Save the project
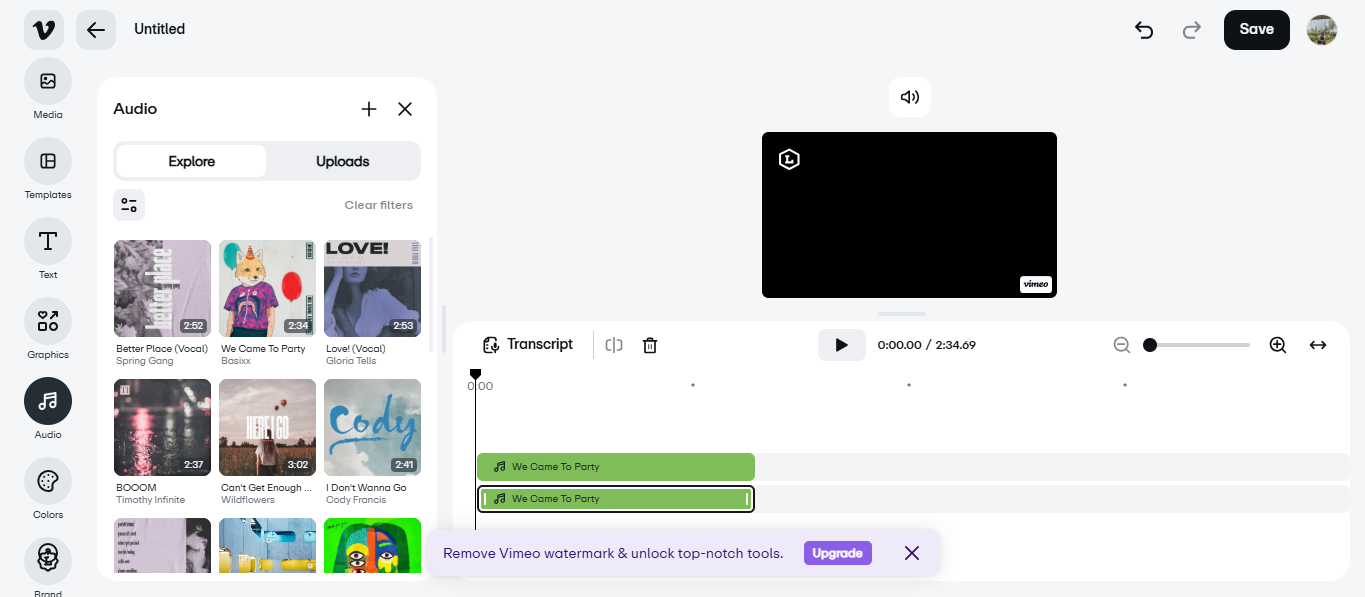 tap(1257, 30)
